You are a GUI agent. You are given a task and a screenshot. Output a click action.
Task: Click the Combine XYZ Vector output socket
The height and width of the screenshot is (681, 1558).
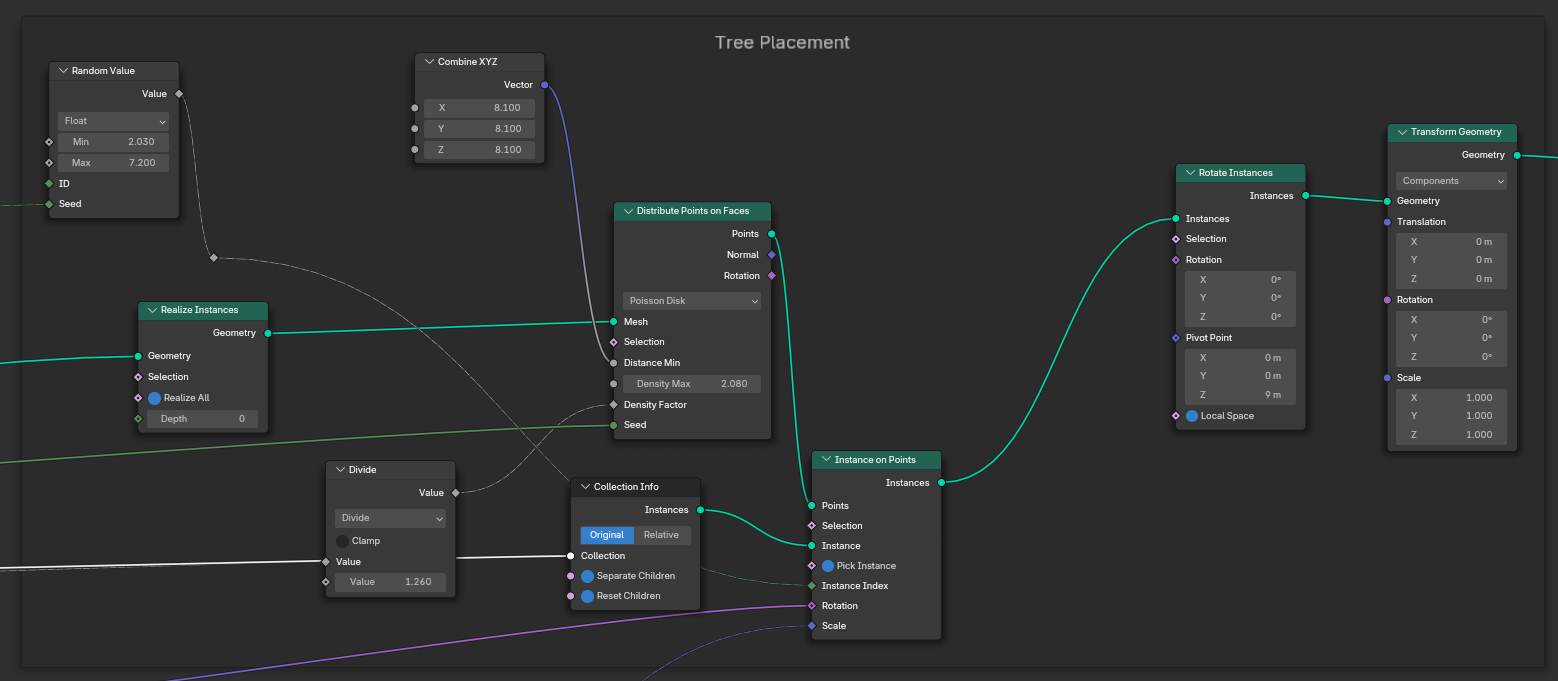click(544, 85)
